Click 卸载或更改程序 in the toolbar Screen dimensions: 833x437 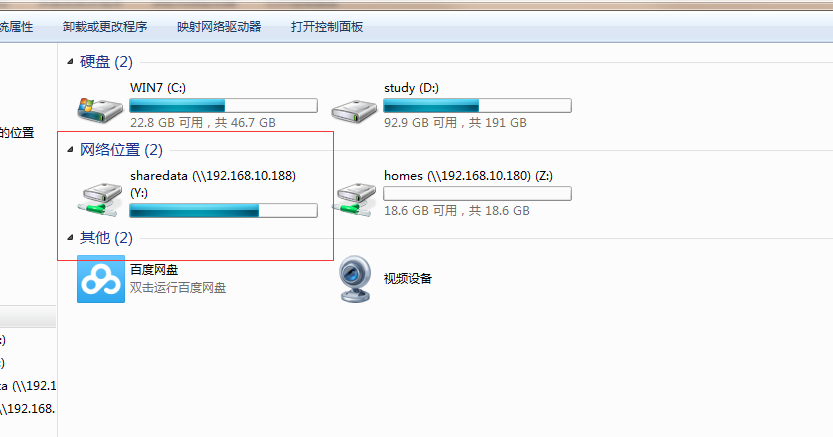point(105,27)
